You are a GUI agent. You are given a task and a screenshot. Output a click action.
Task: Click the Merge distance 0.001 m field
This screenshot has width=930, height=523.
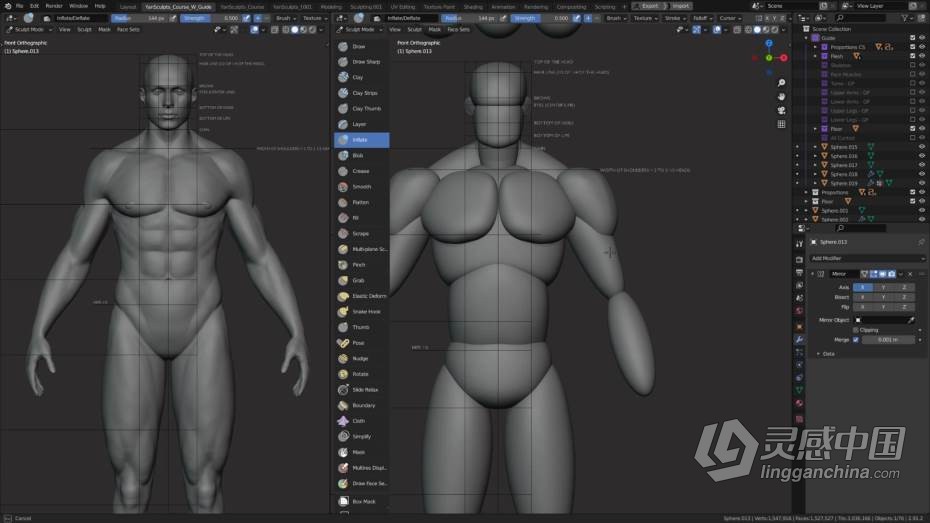[x=888, y=340]
